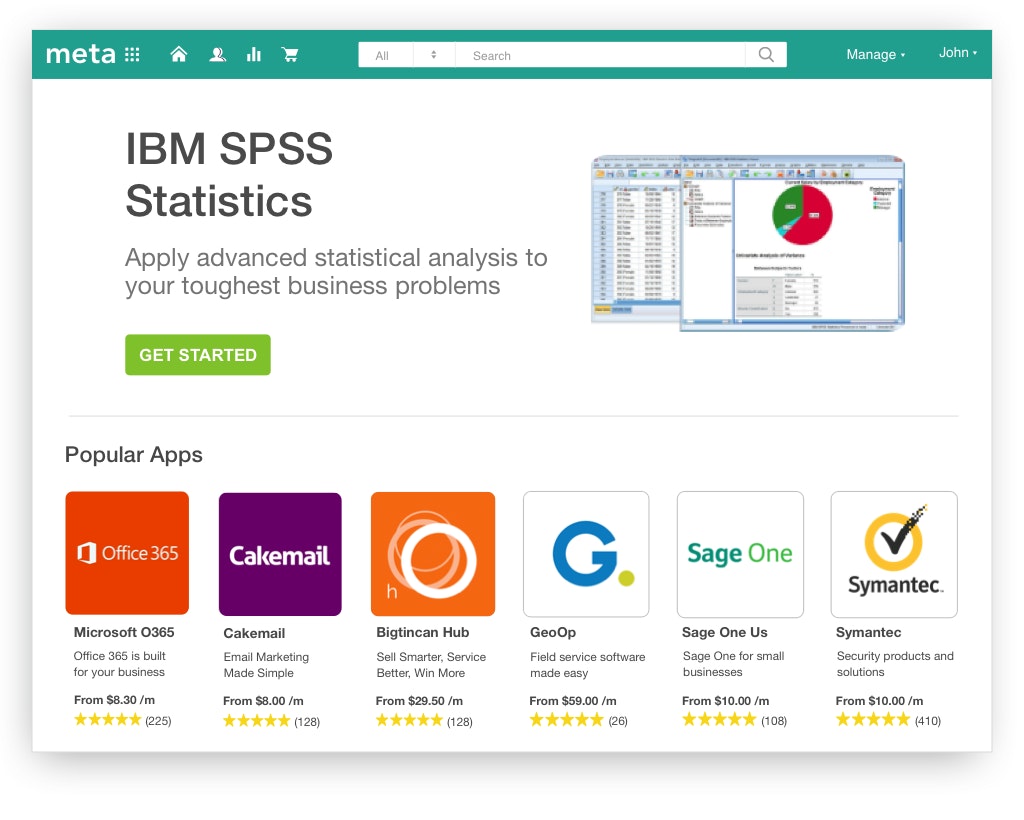Click 'Email Marketing Made Simple' description
The width and height of the screenshot is (1024, 820).
click(266, 665)
